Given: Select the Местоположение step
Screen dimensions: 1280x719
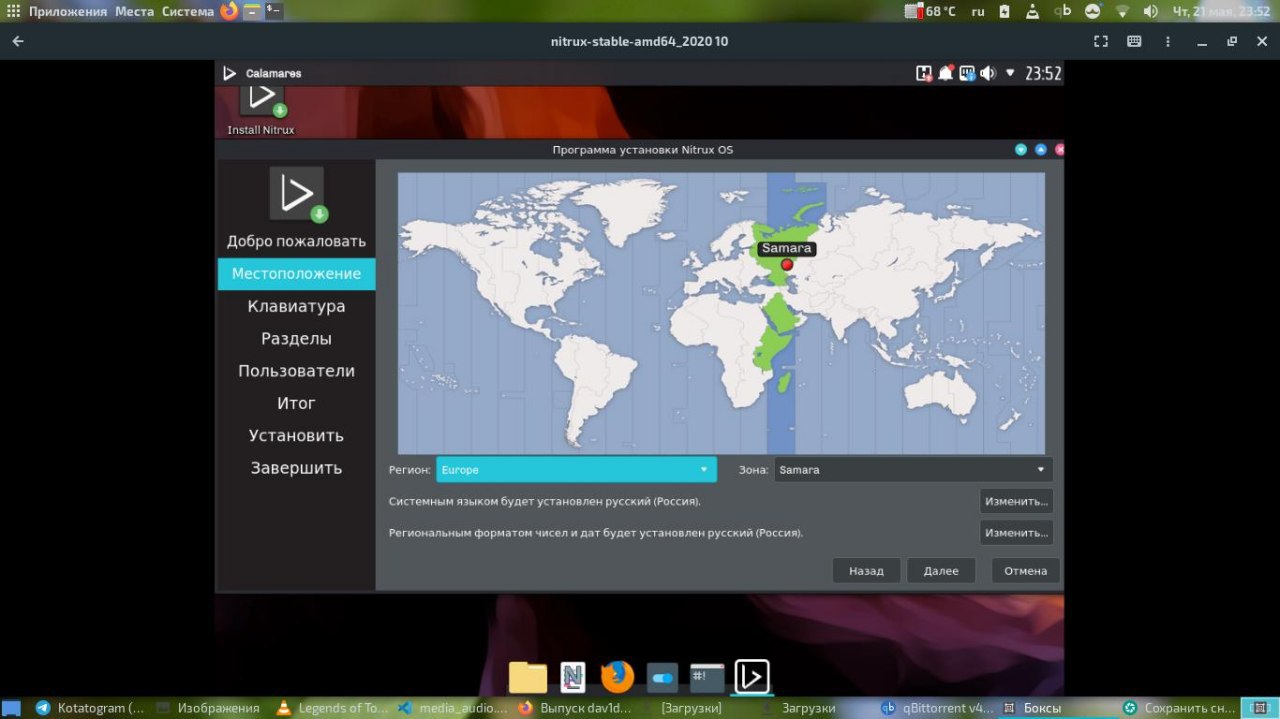Looking at the screenshot, I should tap(297, 274).
